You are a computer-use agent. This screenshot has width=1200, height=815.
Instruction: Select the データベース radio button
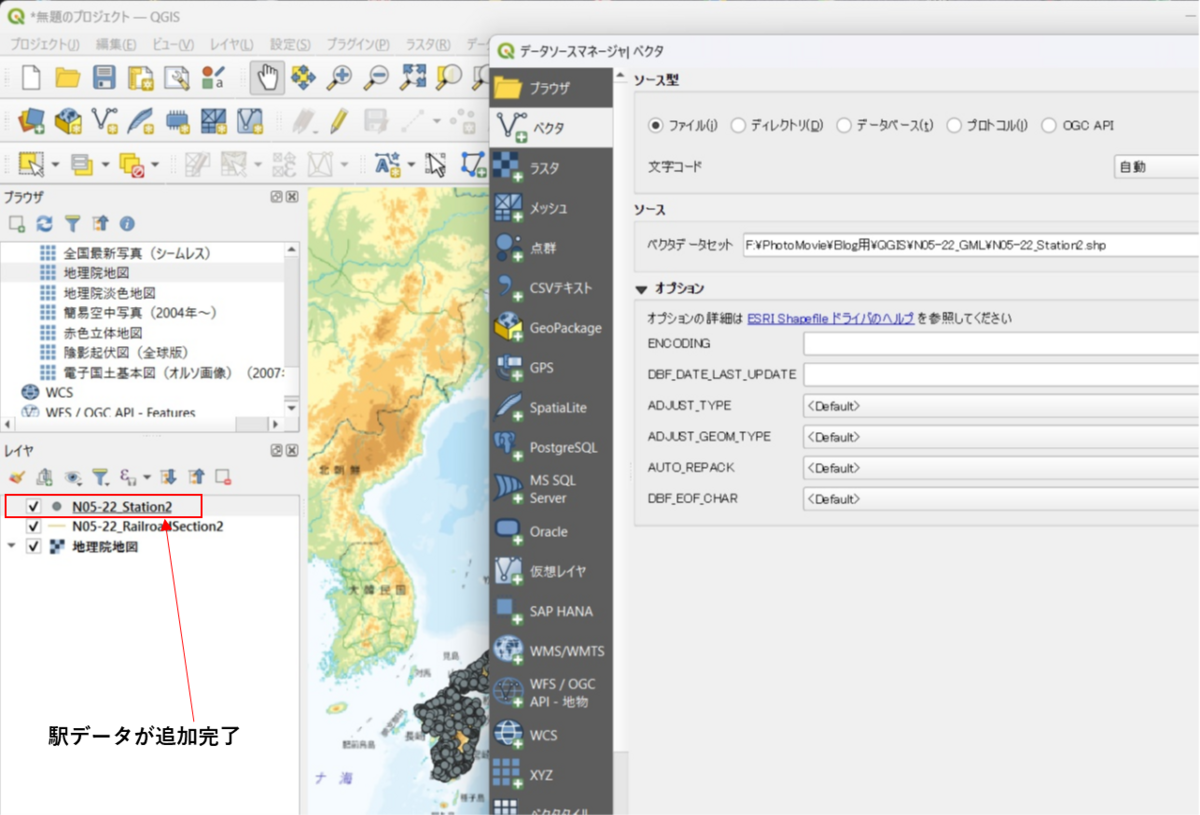[844, 126]
